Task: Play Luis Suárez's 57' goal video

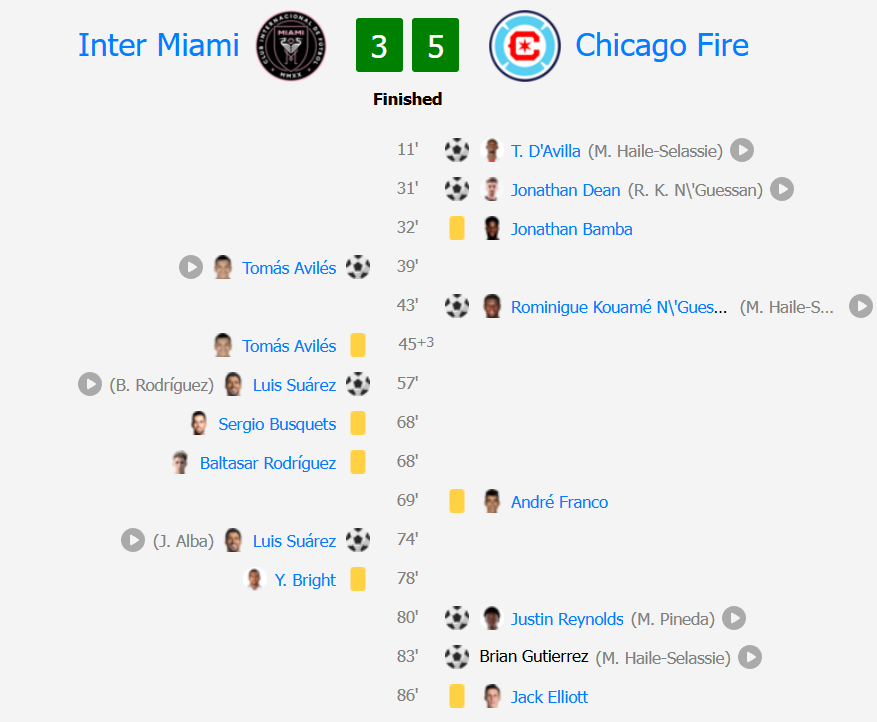Action: pyautogui.click(x=90, y=384)
